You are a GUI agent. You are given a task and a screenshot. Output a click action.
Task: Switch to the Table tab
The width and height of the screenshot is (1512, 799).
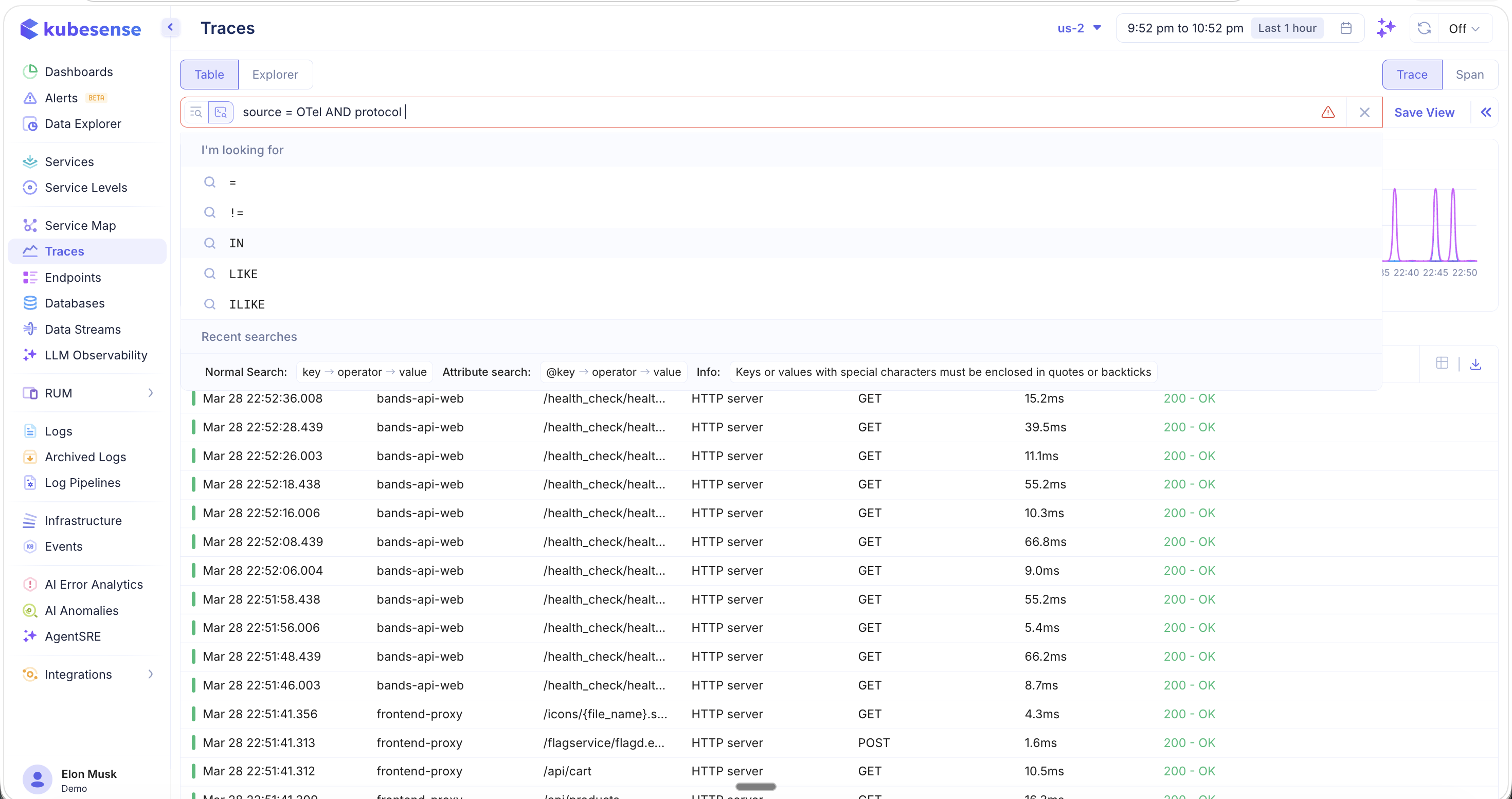[209, 75]
